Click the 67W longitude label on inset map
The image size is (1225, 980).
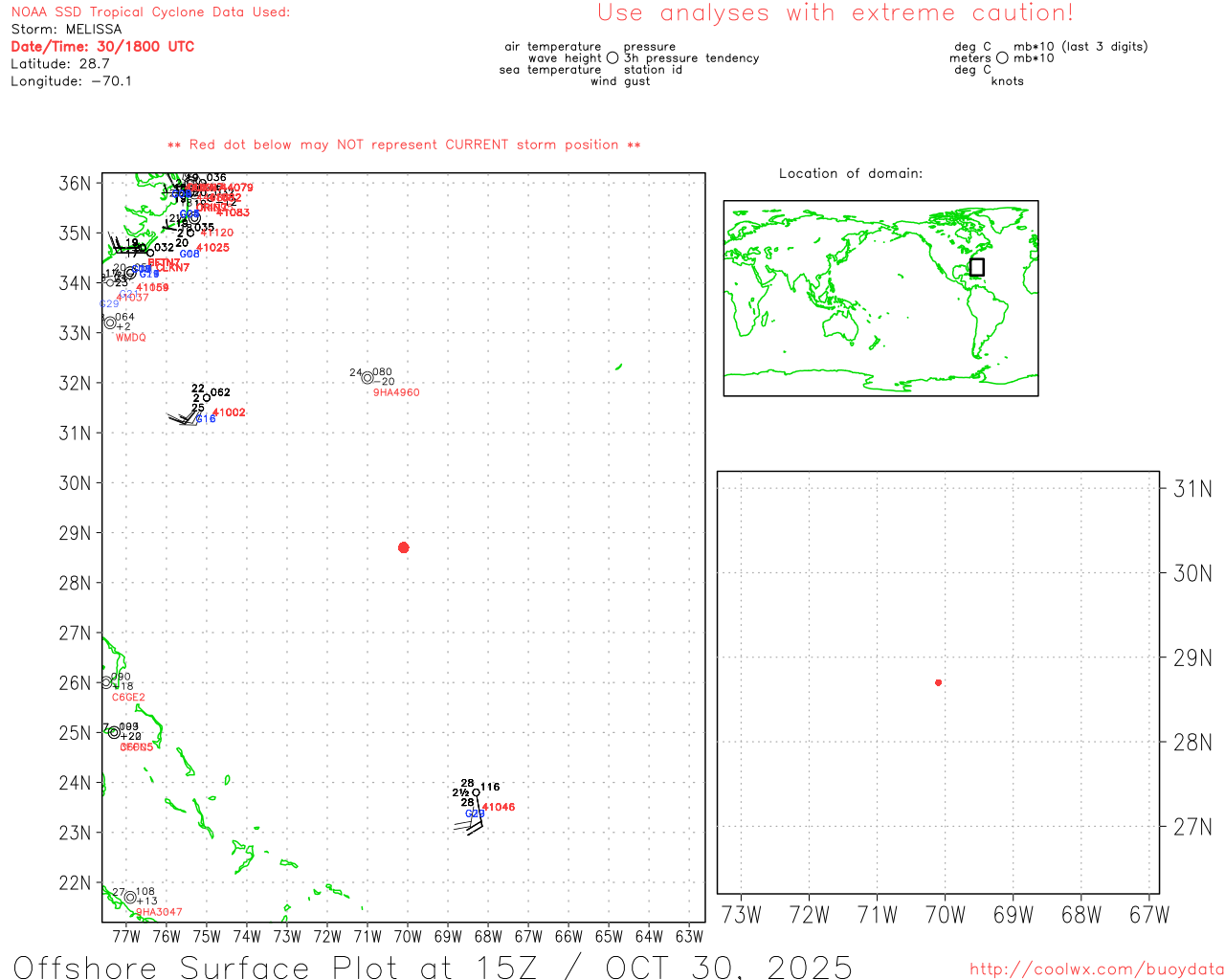(1149, 915)
